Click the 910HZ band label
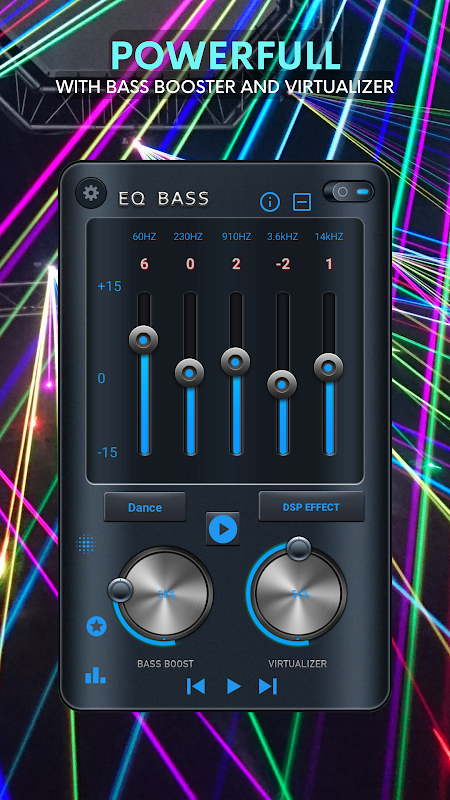This screenshot has width=450, height=800. point(236,237)
